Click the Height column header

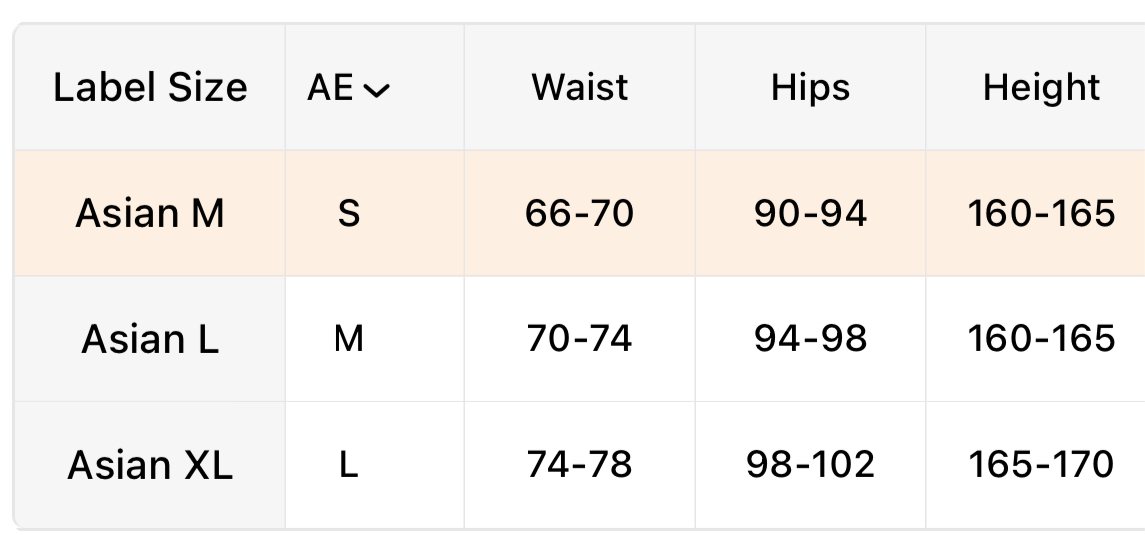click(x=1041, y=88)
